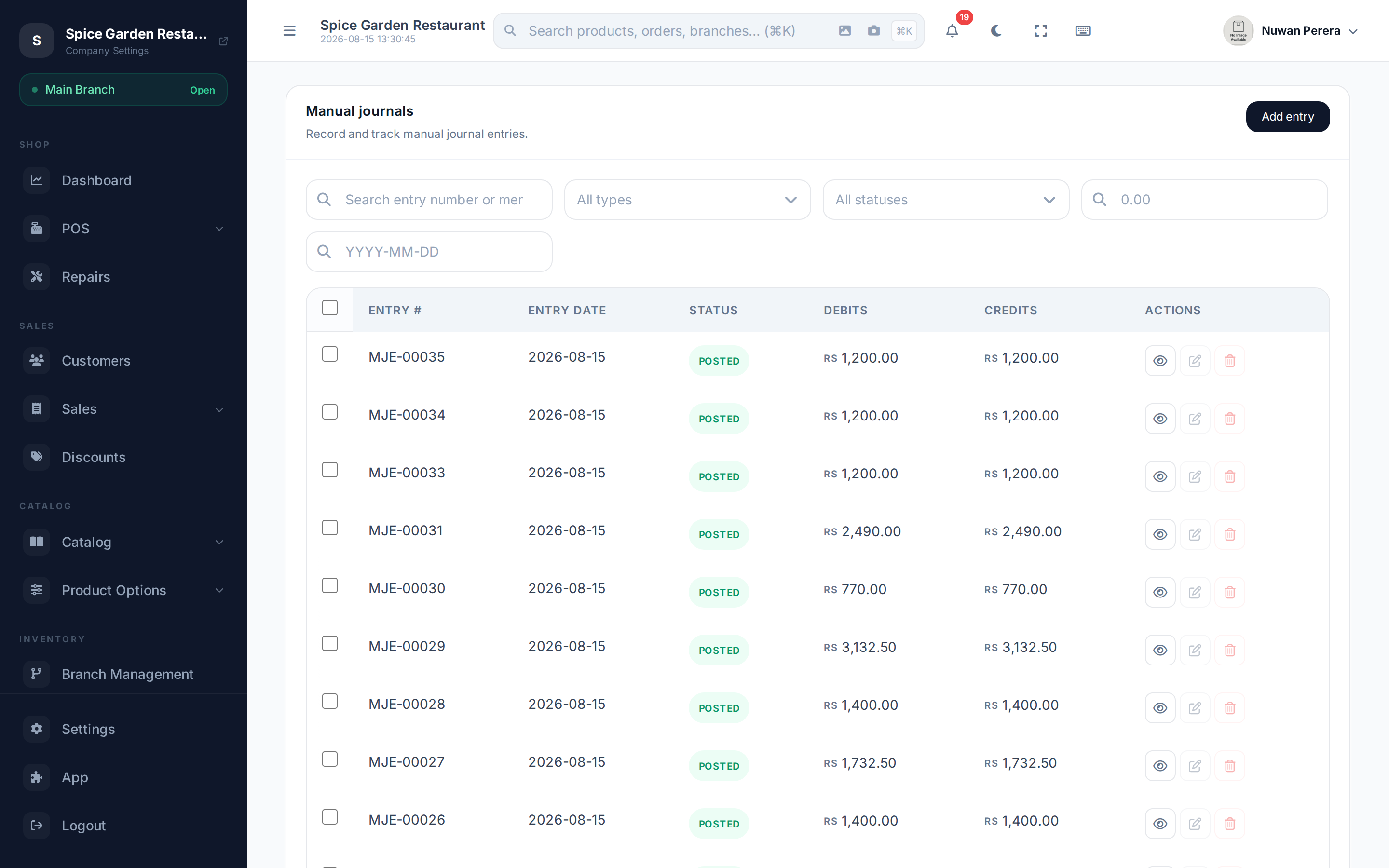Select the MJE-00029 row checkbox
Viewport: 1389px width, 868px height.
(330, 644)
